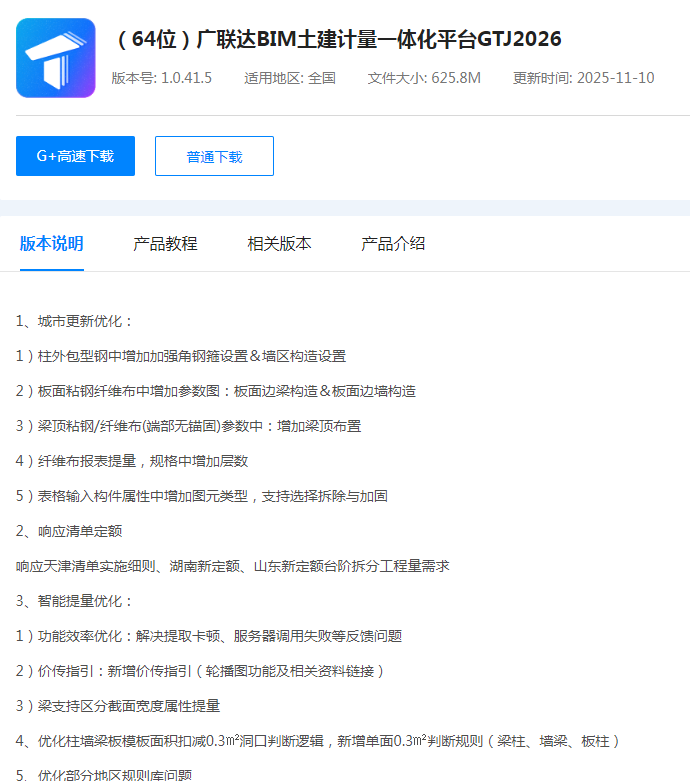View the 相关版本 tab
This screenshot has height=781, width=690.
(279, 244)
